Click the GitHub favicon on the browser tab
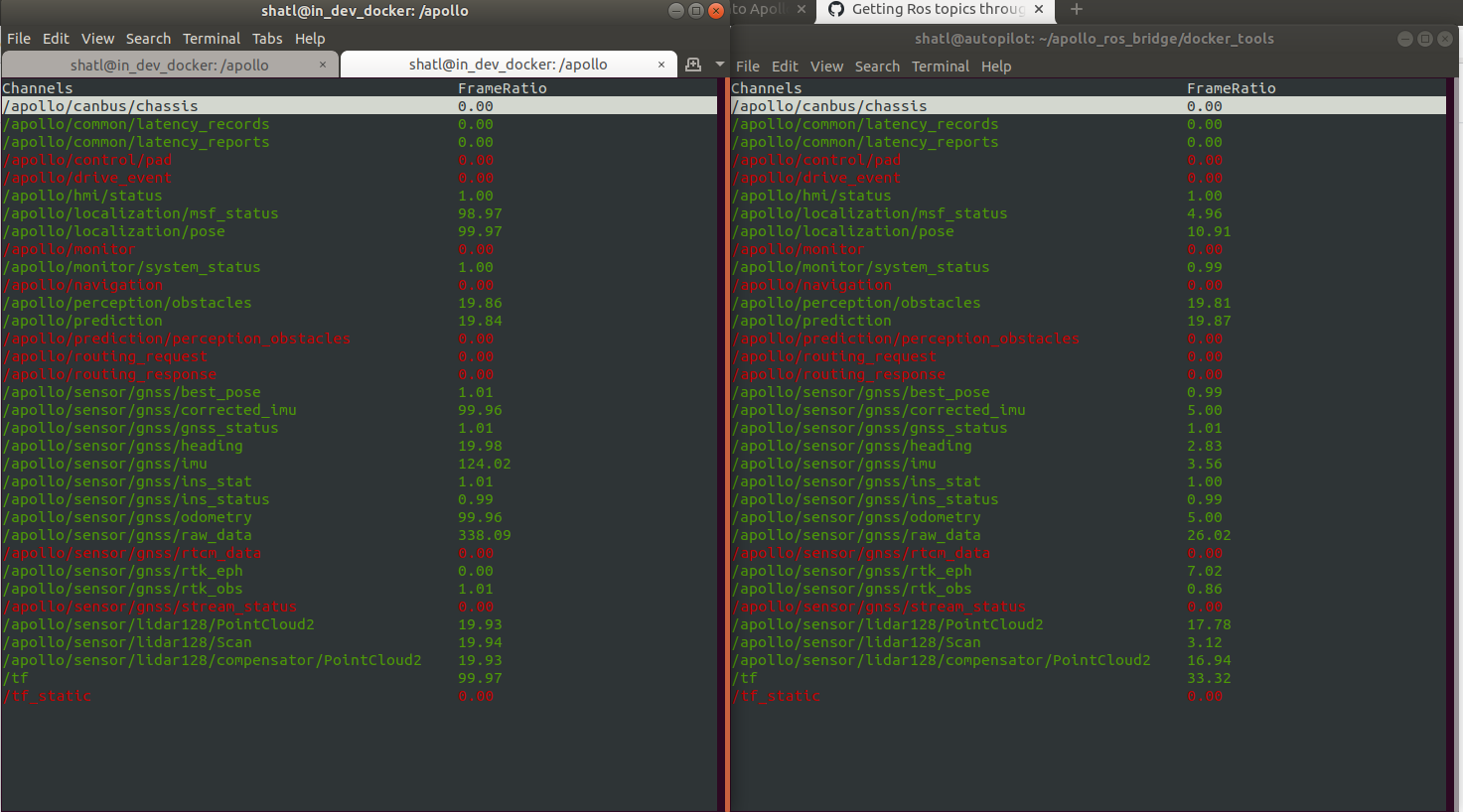 click(x=834, y=11)
